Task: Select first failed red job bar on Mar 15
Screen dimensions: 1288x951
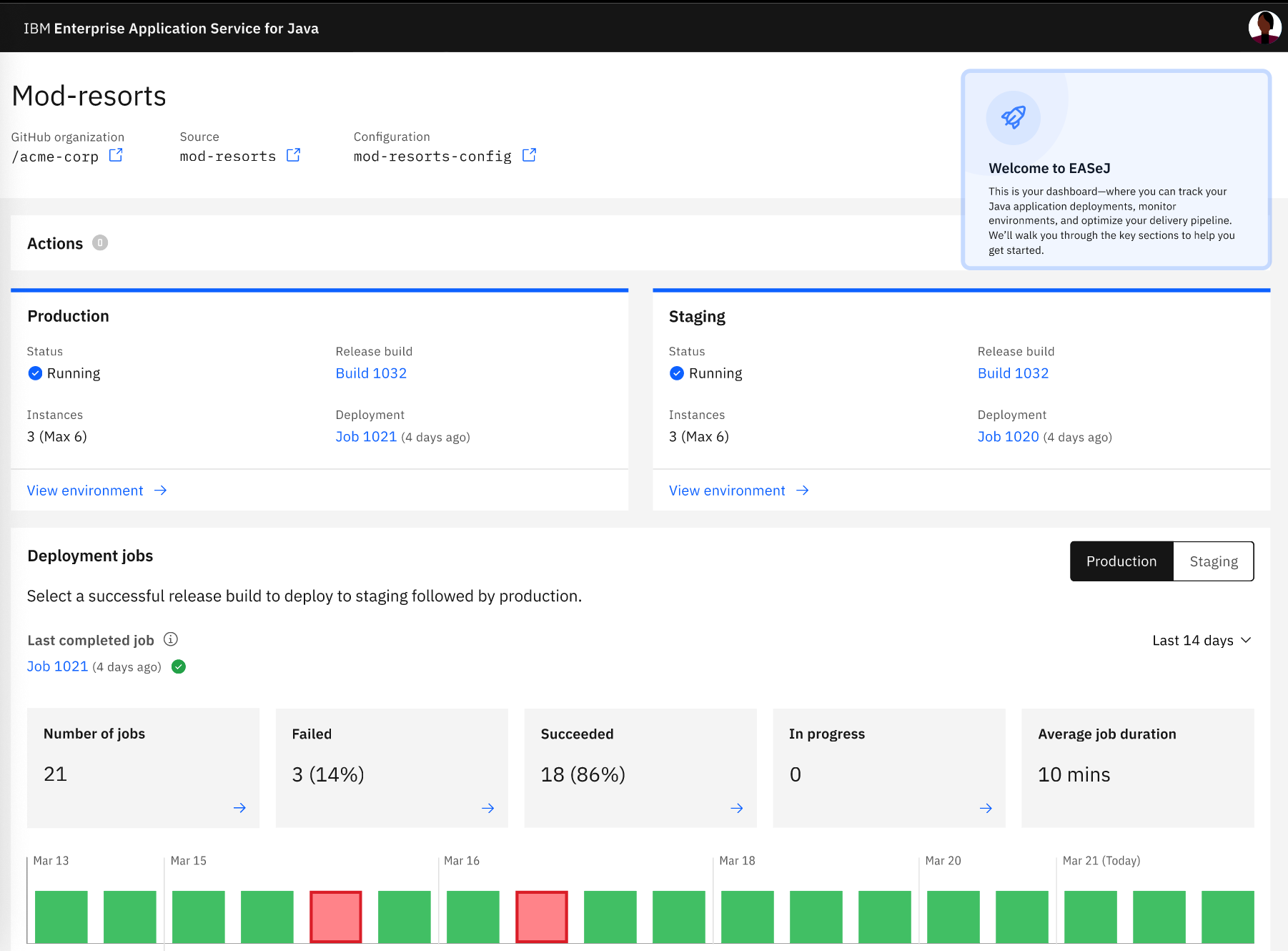Action: [x=336, y=917]
